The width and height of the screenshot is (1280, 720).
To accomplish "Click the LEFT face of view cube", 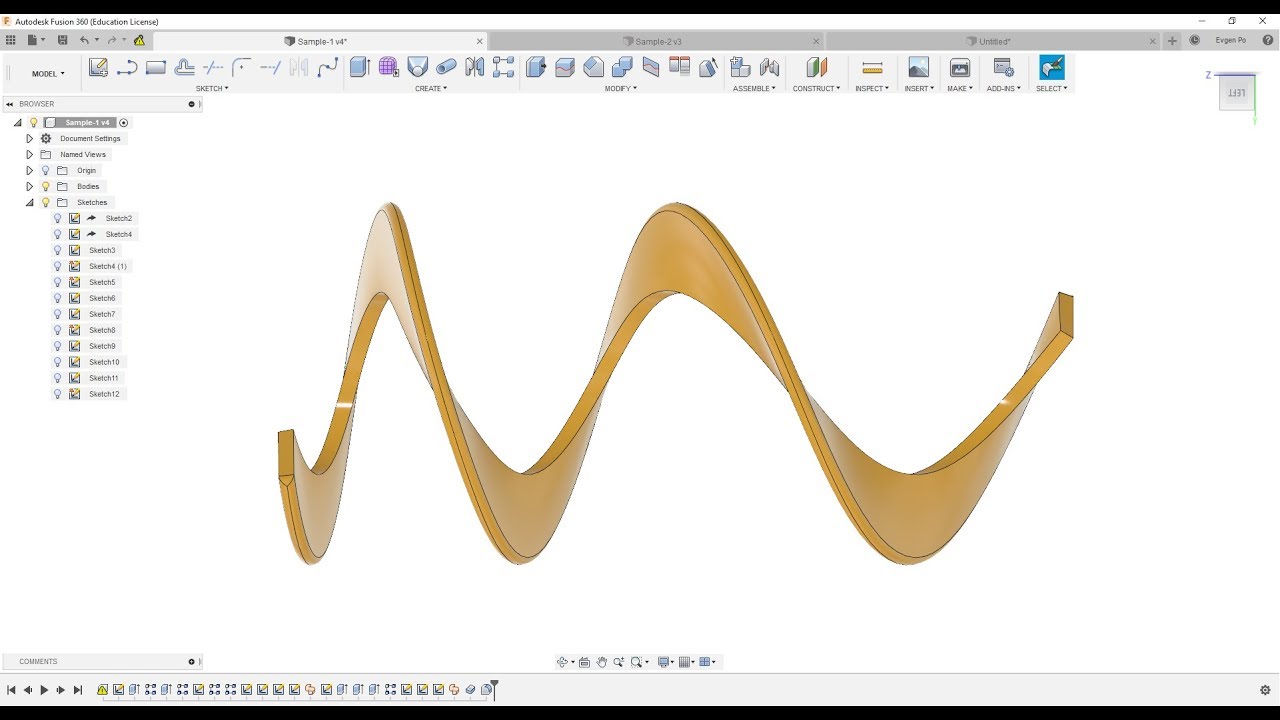I will coord(1236,93).
